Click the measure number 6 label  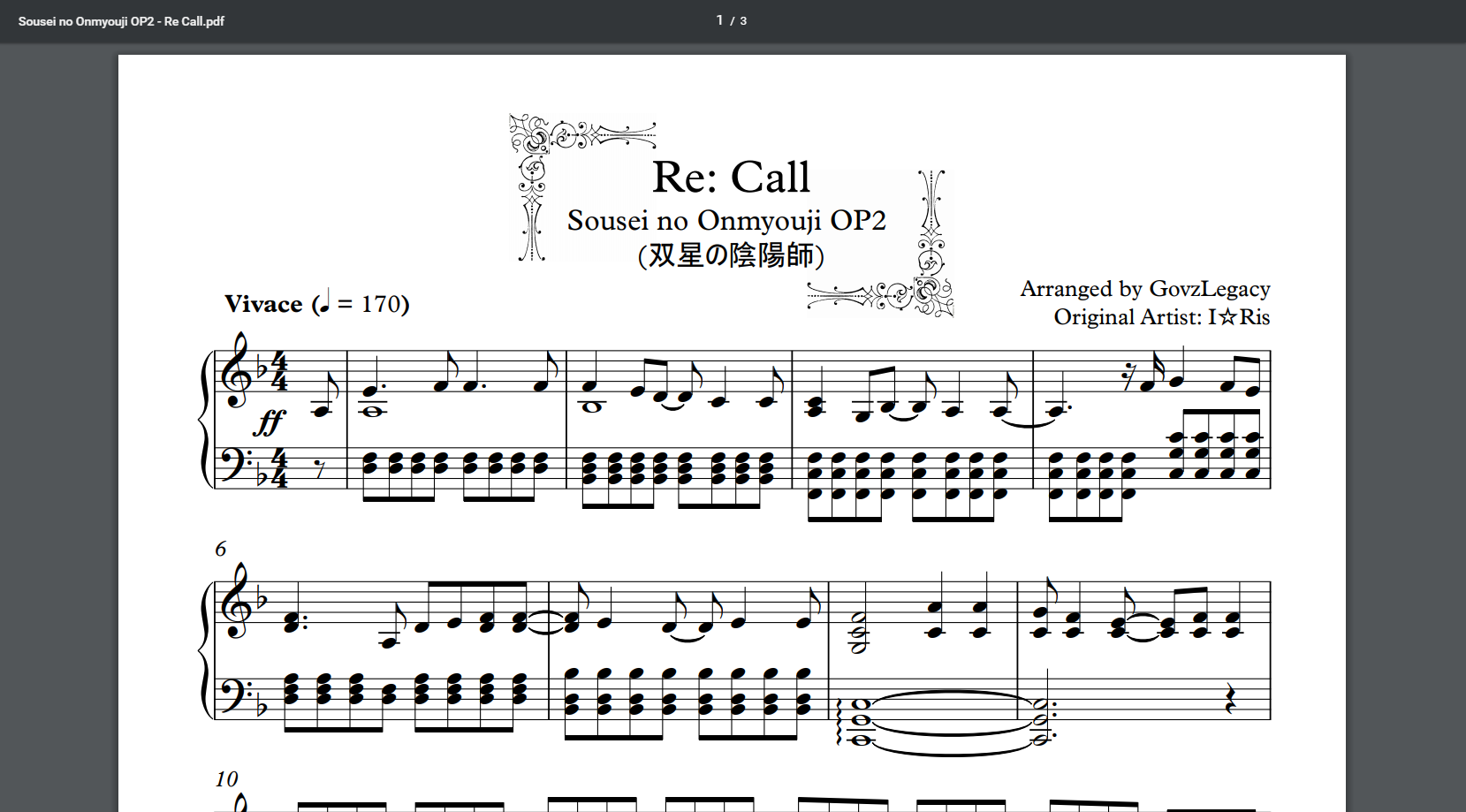pyautogui.click(x=221, y=549)
